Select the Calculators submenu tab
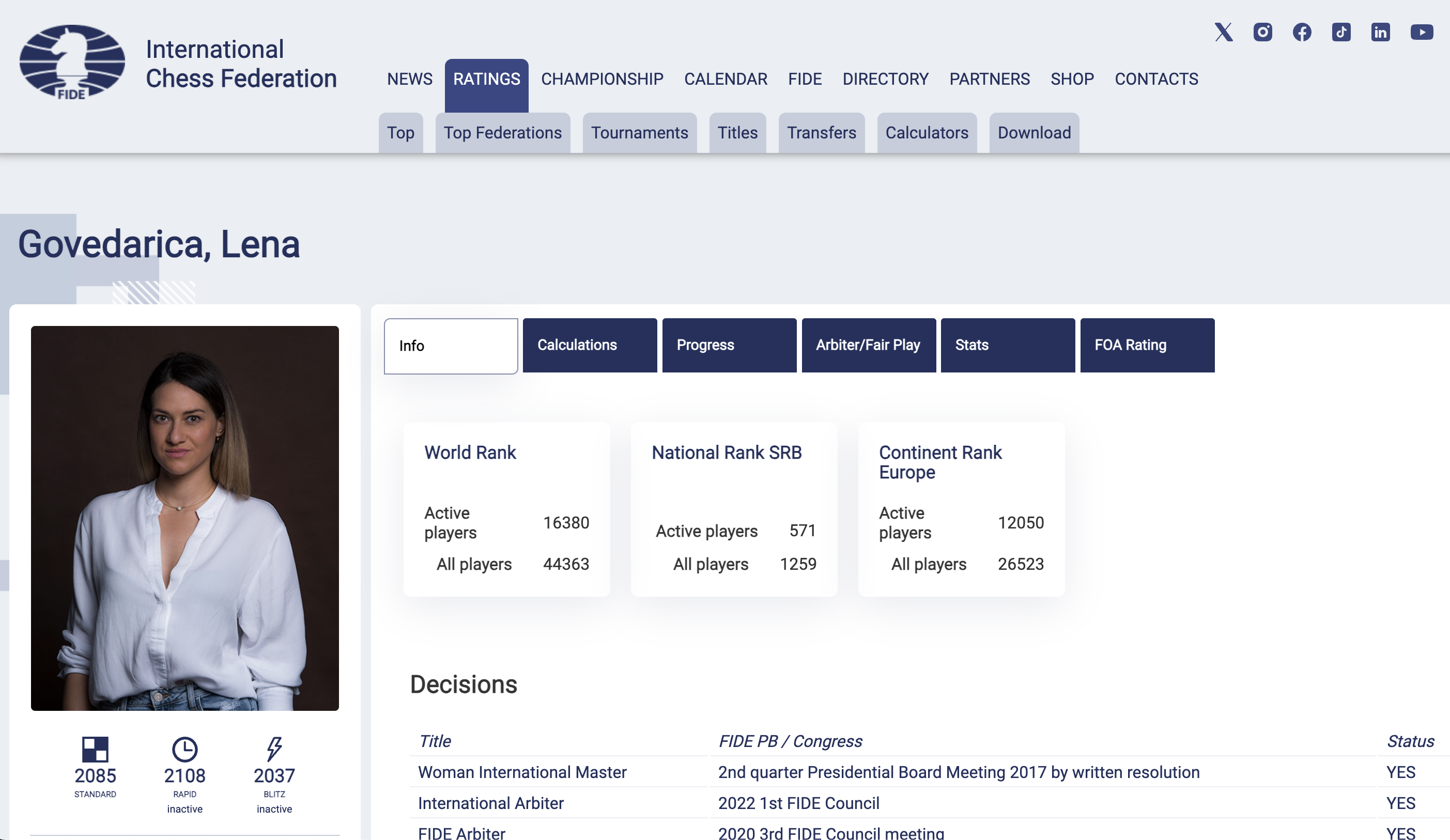The height and width of the screenshot is (840, 1450). pyautogui.click(x=927, y=133)
